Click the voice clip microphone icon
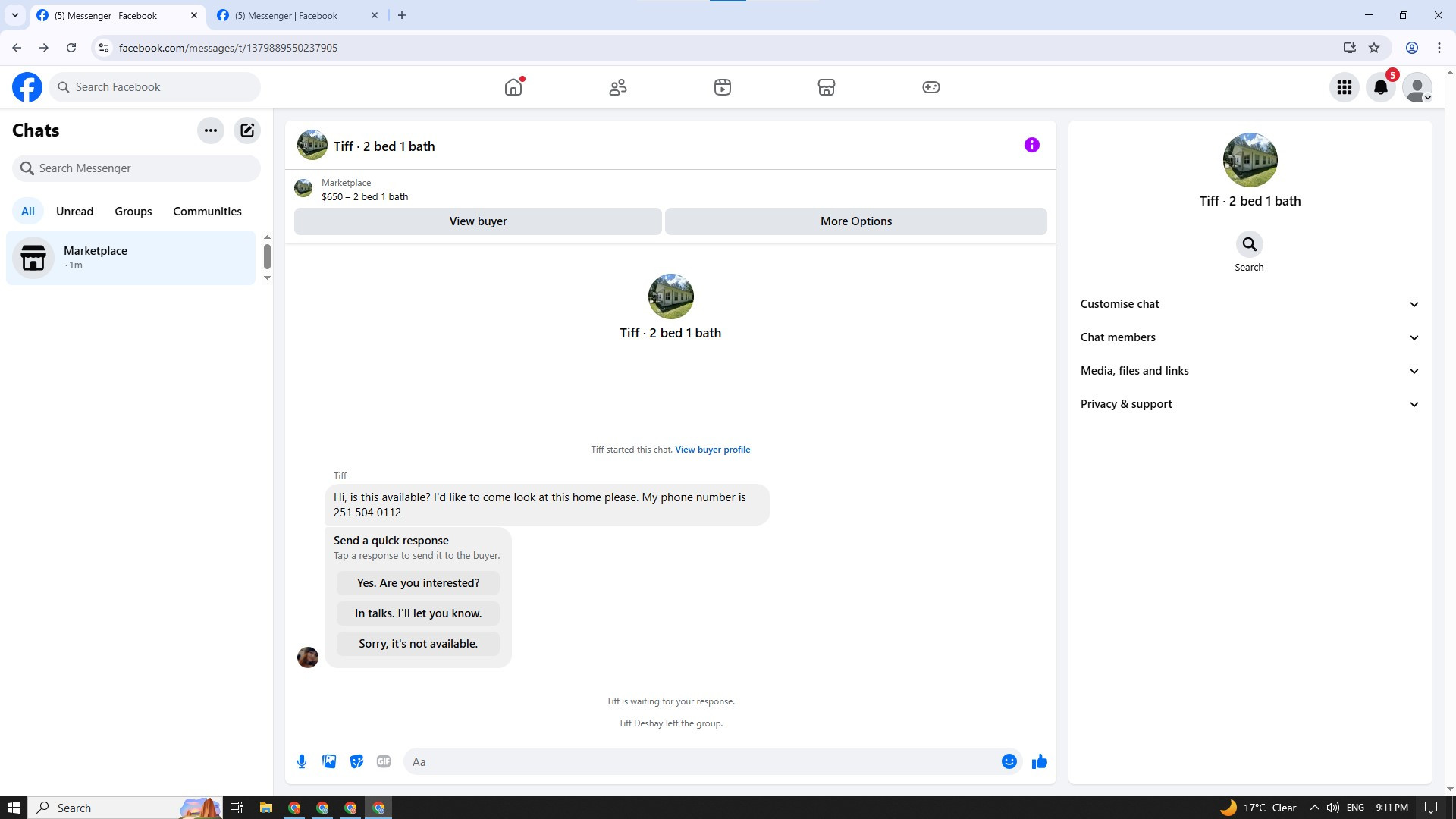The image size is (1456, 819). 302,761
